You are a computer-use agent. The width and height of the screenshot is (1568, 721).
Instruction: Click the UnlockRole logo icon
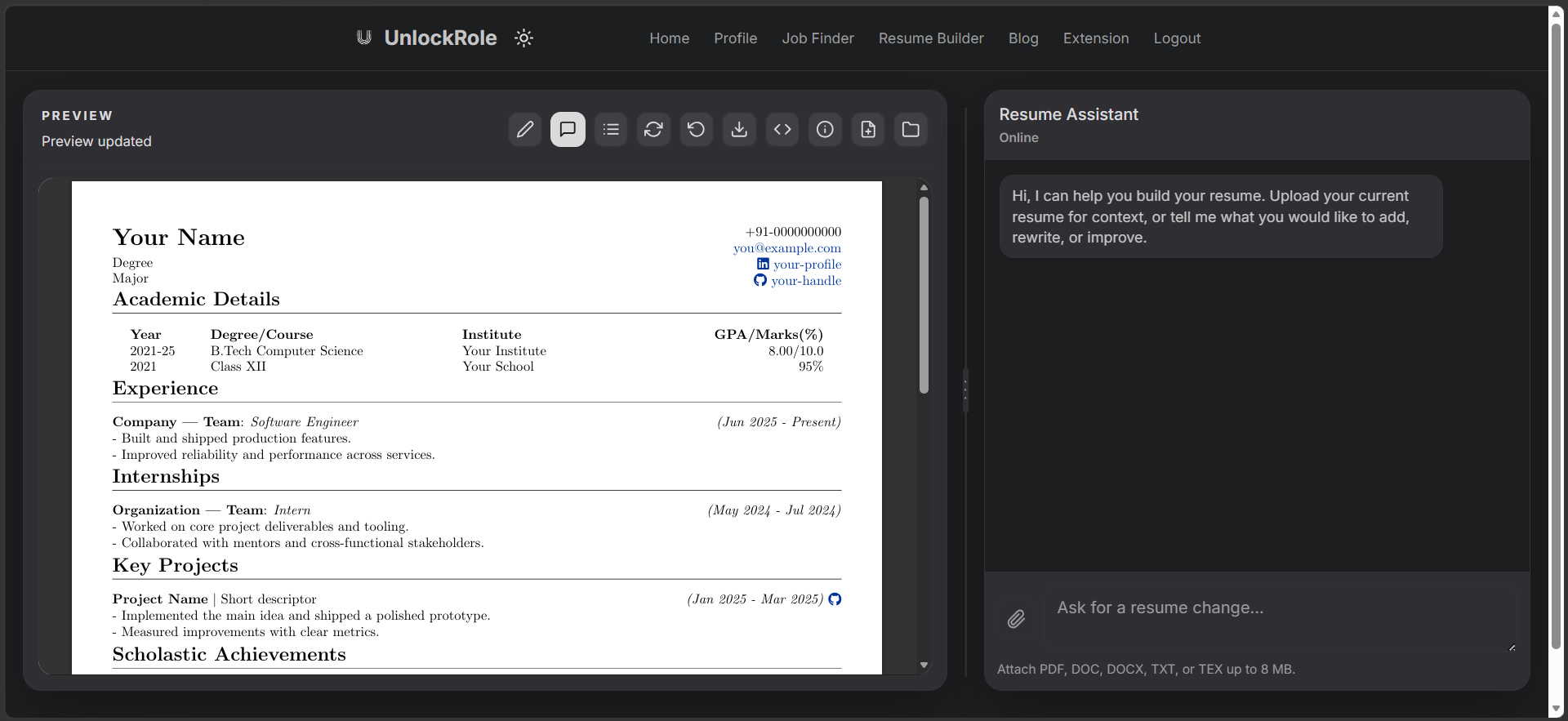pos(364,38)
